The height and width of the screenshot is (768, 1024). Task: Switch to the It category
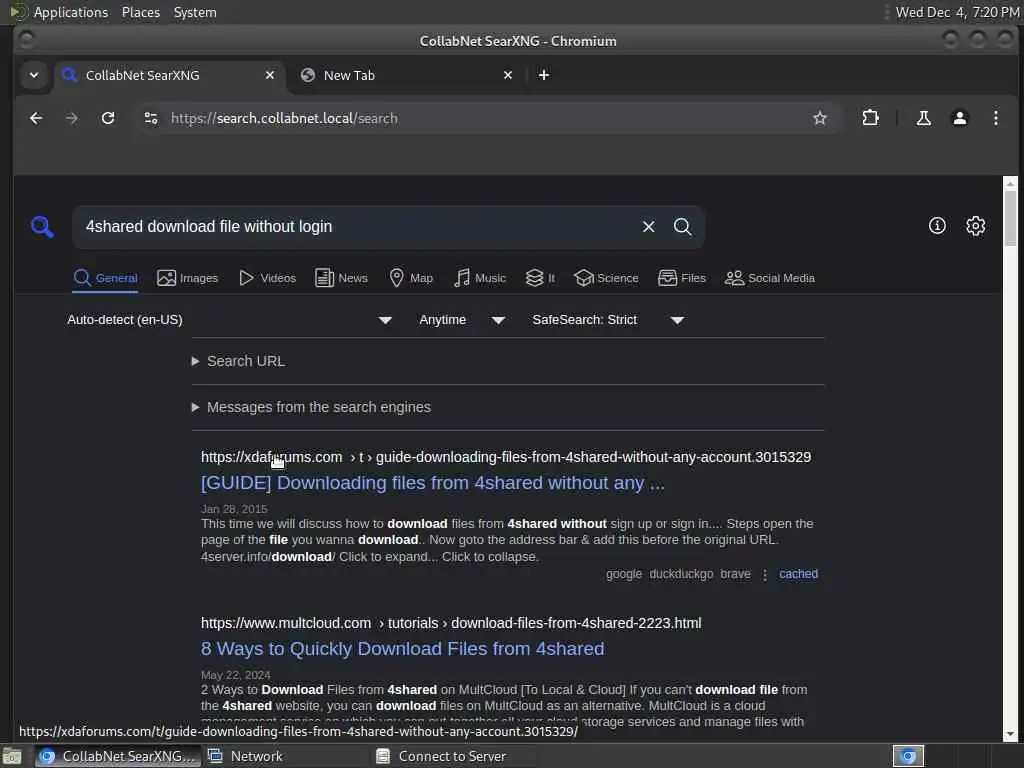[540, 278]
